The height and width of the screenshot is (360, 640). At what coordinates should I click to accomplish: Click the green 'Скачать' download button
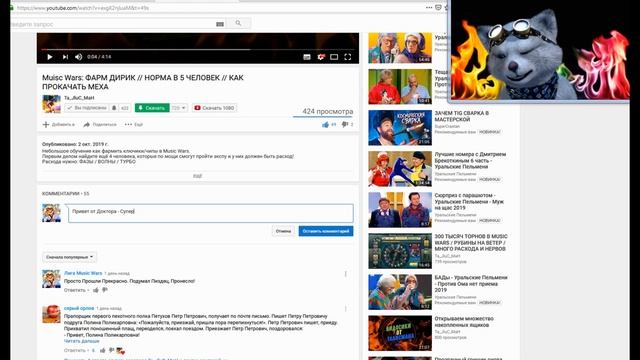point(152,108)
